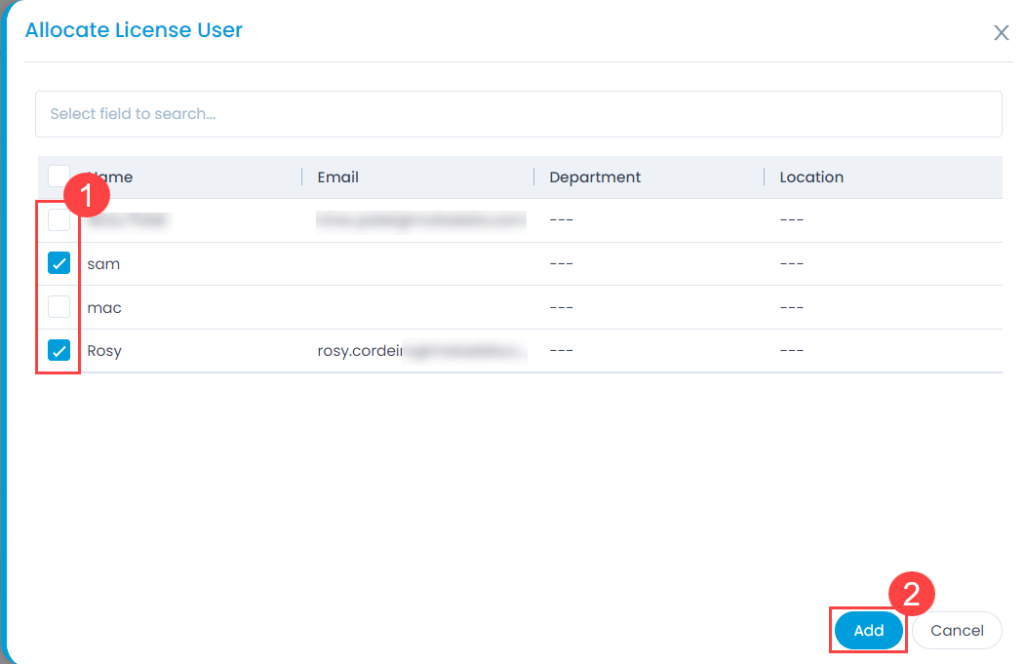The width and height of the screenshot is (1024, 664).
Task: Click the Name column header
Action: coord(110,176)
